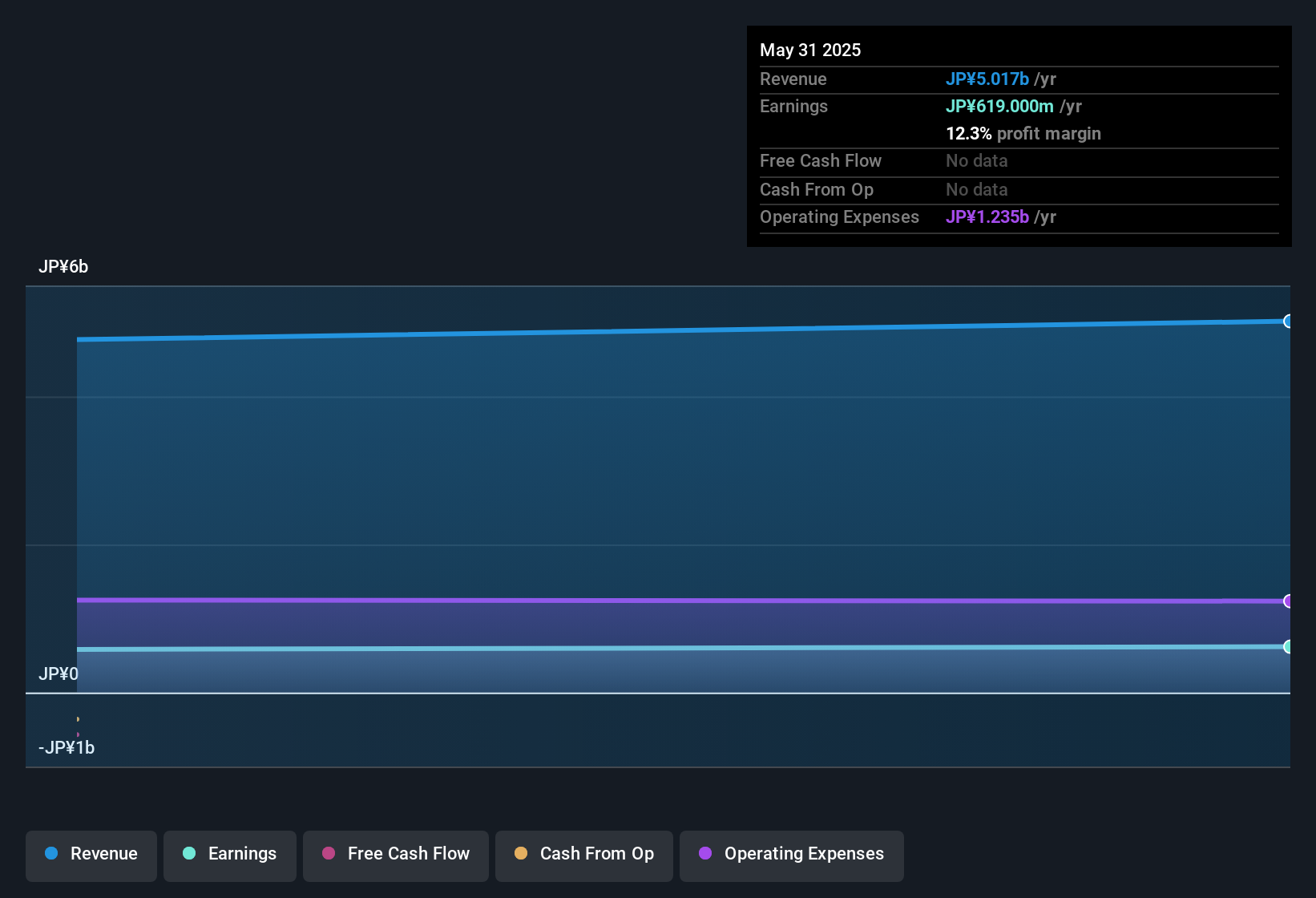The image size is (1316, 898).
Task: Click the JP¥6b axis label
Action: (63, 266)
